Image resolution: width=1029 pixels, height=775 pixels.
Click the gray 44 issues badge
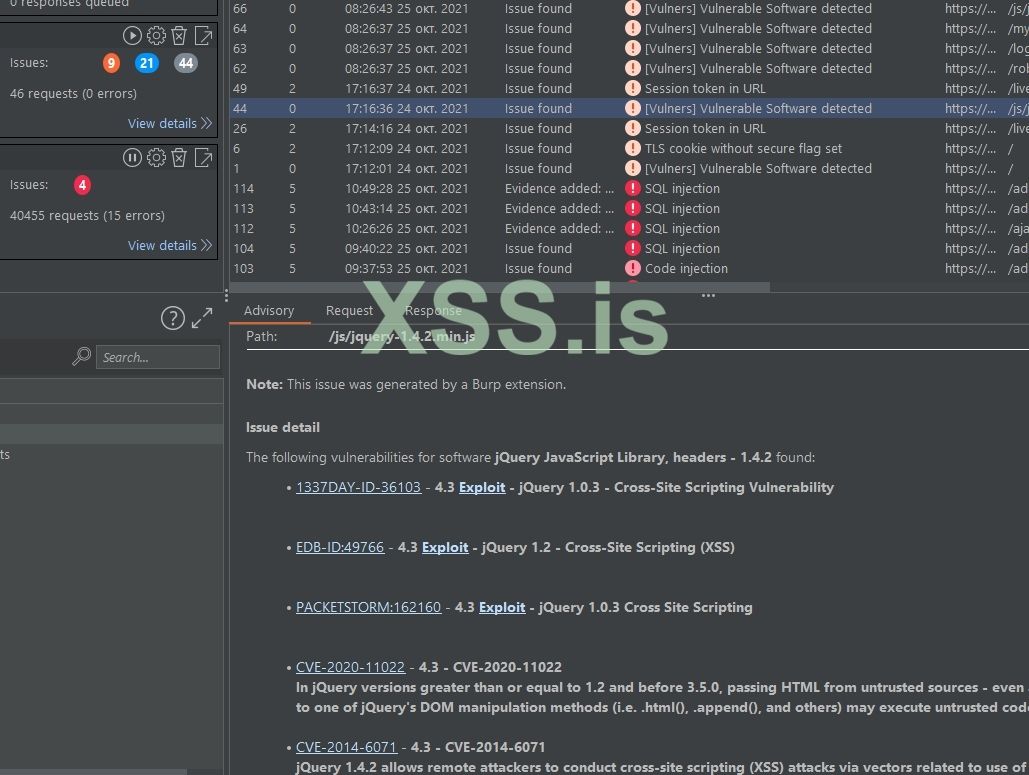[x=186, y=63]
